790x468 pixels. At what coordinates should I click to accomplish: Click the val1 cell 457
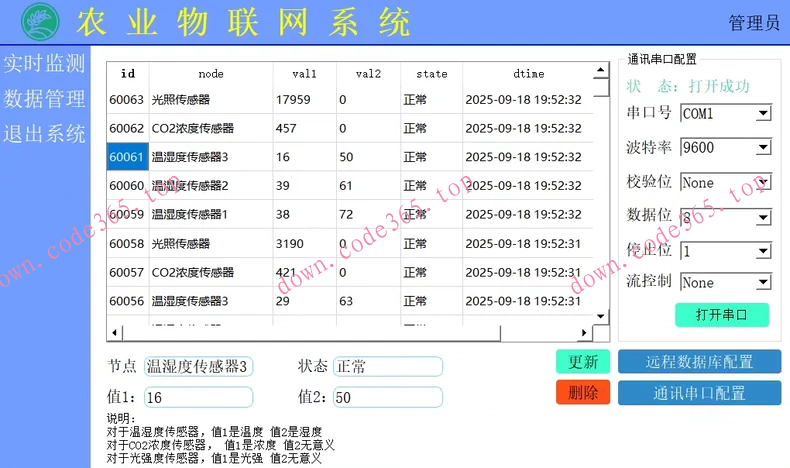point(305,128)
